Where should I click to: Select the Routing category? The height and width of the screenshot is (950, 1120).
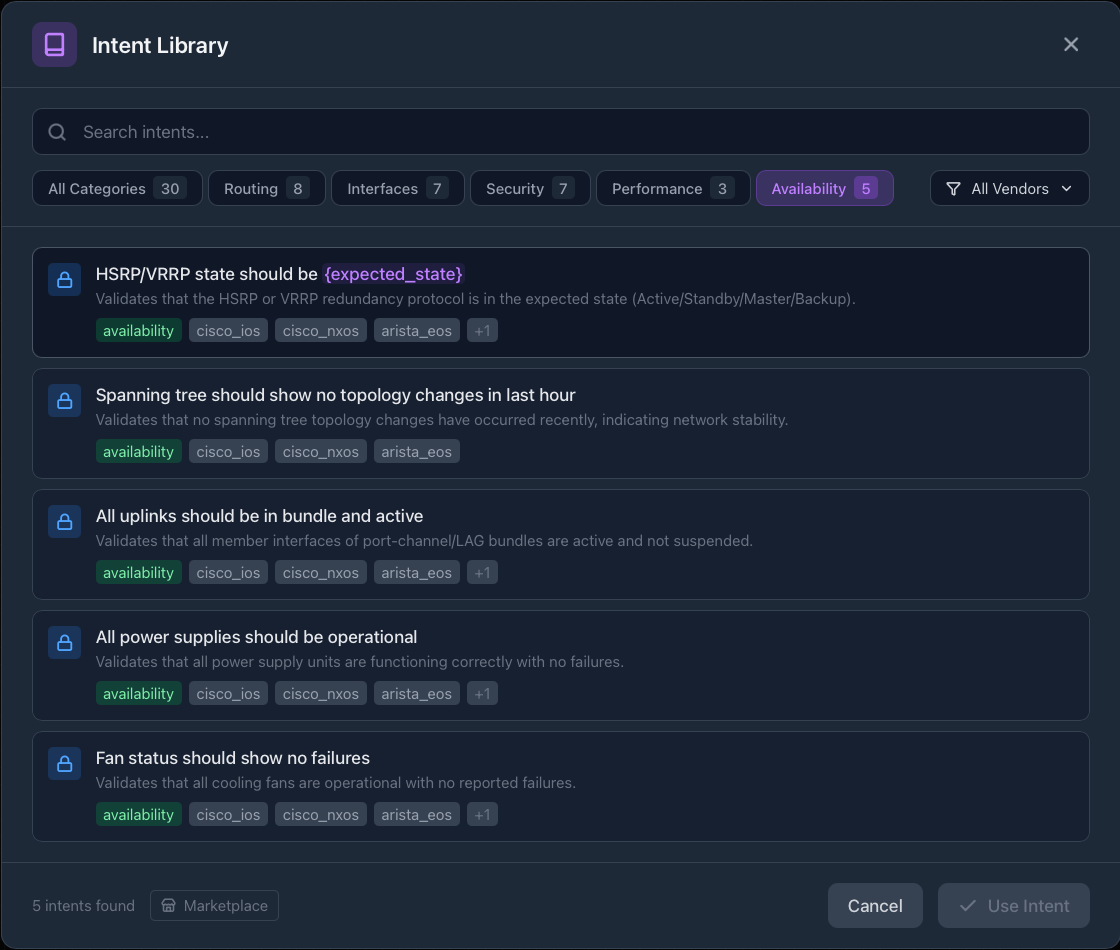[267, 188]
